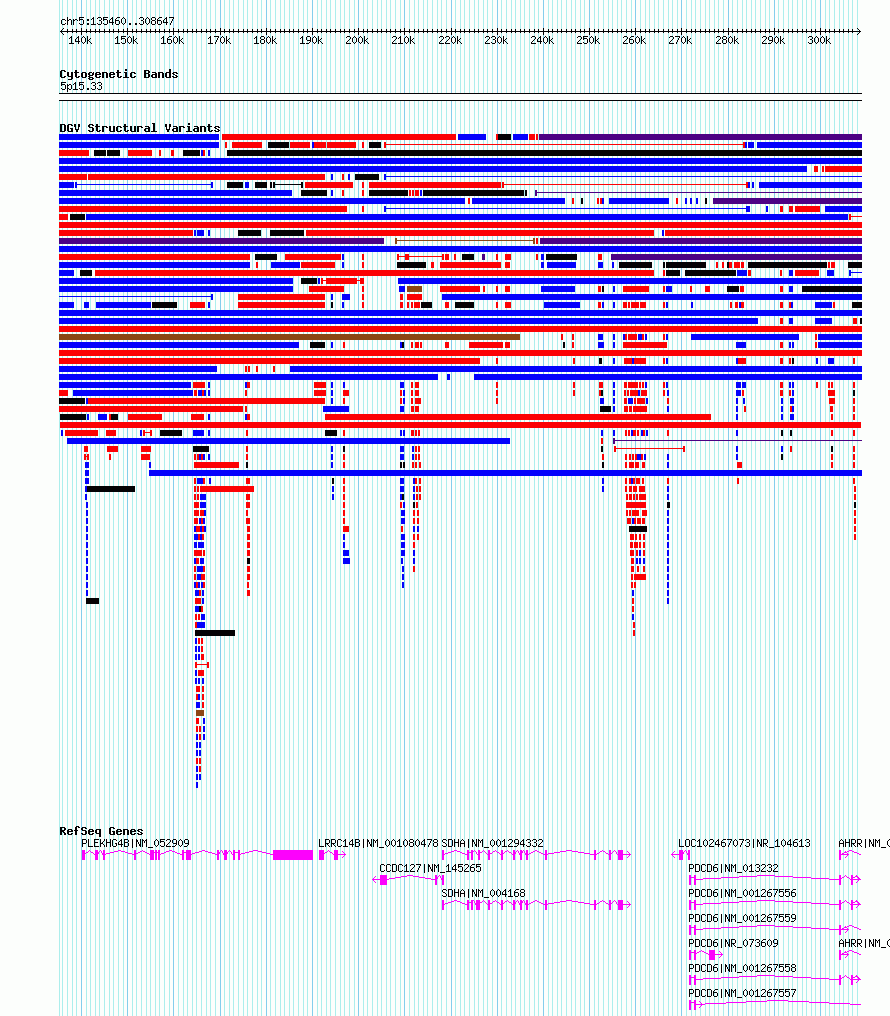
Task: Click the LOC102467073|NR_104613 gene label
Action: point(744,843)
